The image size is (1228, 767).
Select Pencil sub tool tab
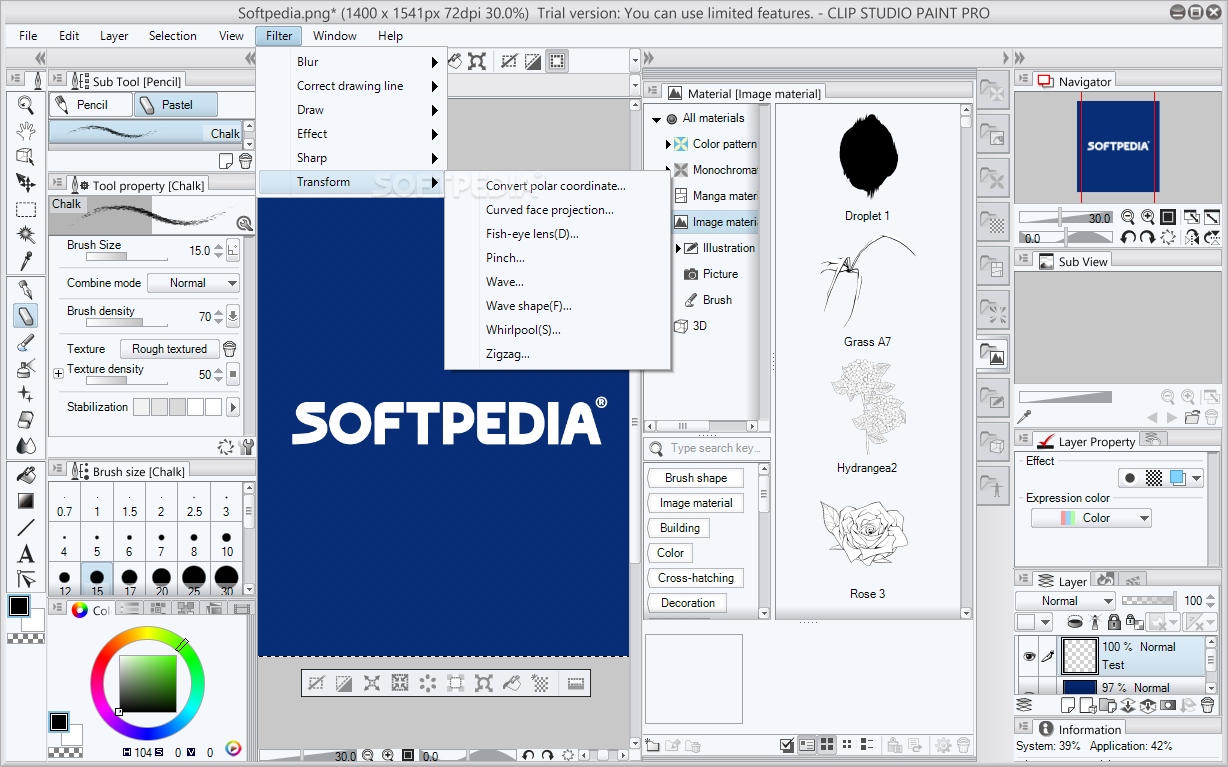(92, 104)
